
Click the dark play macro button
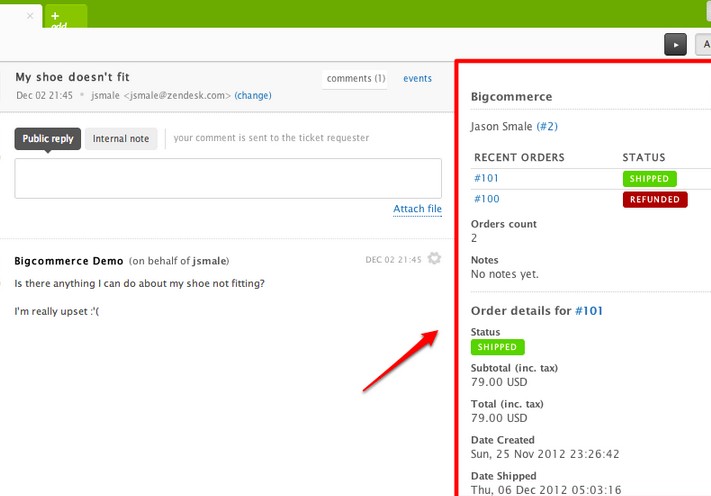pos(675,44)
